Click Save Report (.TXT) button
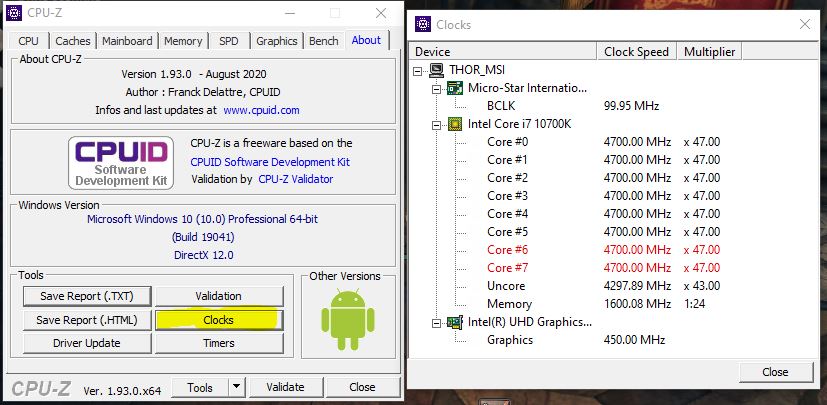 coord(87,296)
